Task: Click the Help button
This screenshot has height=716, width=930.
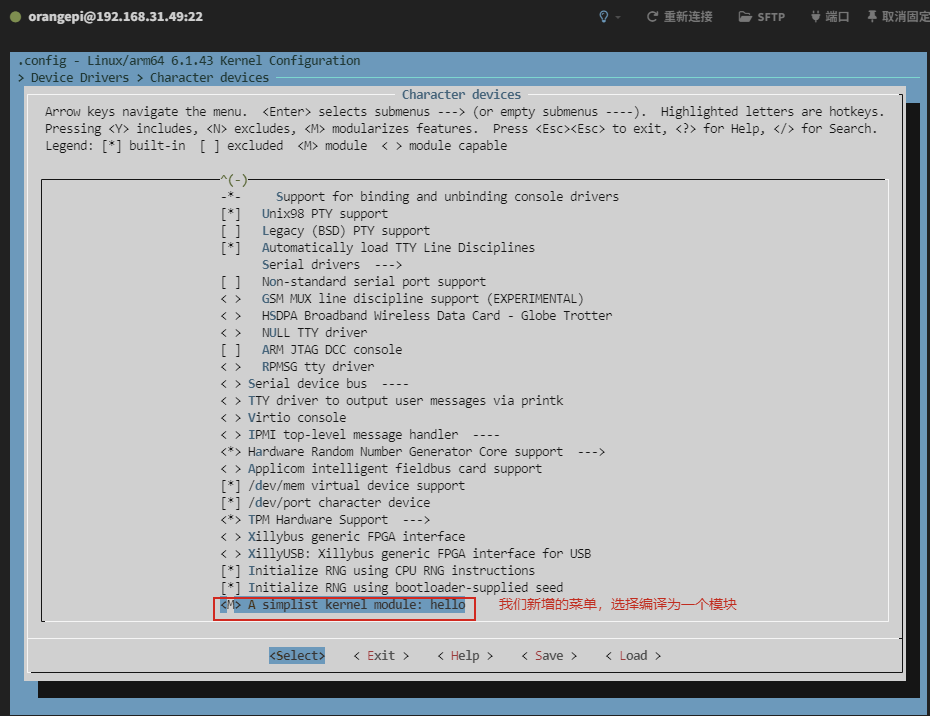Action: [465, 655]
